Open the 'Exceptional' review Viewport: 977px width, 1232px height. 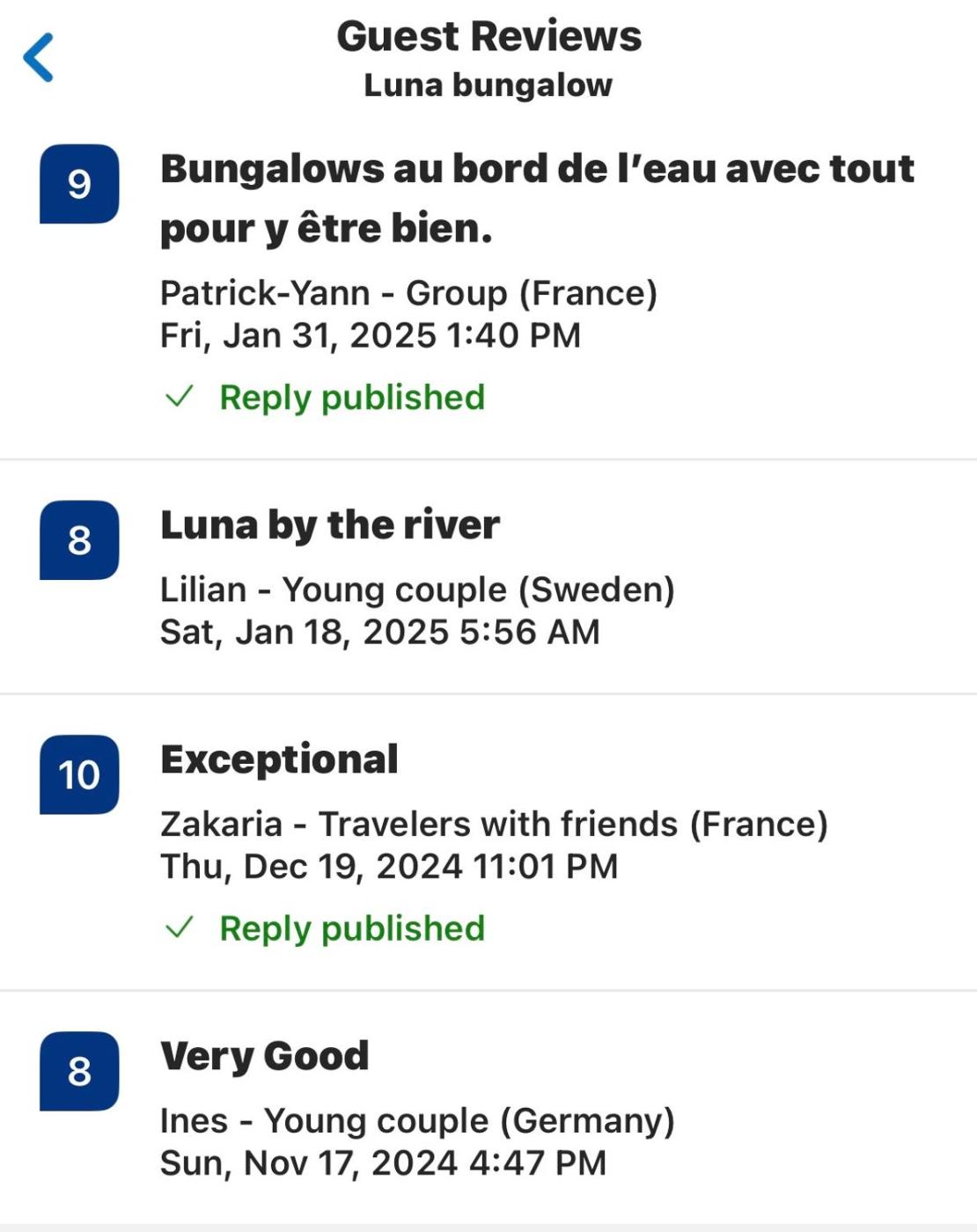tap(279, 759)
